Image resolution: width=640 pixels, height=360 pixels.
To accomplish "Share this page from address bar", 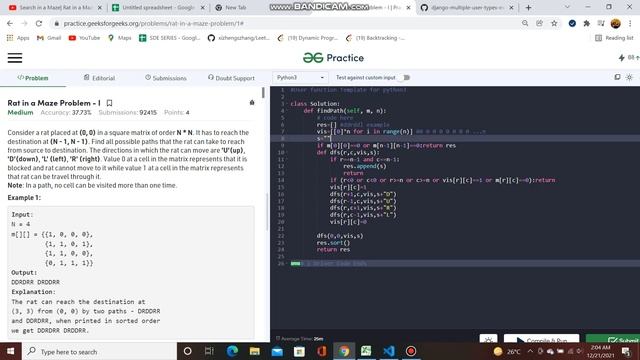I will click(x=539, y=24).
